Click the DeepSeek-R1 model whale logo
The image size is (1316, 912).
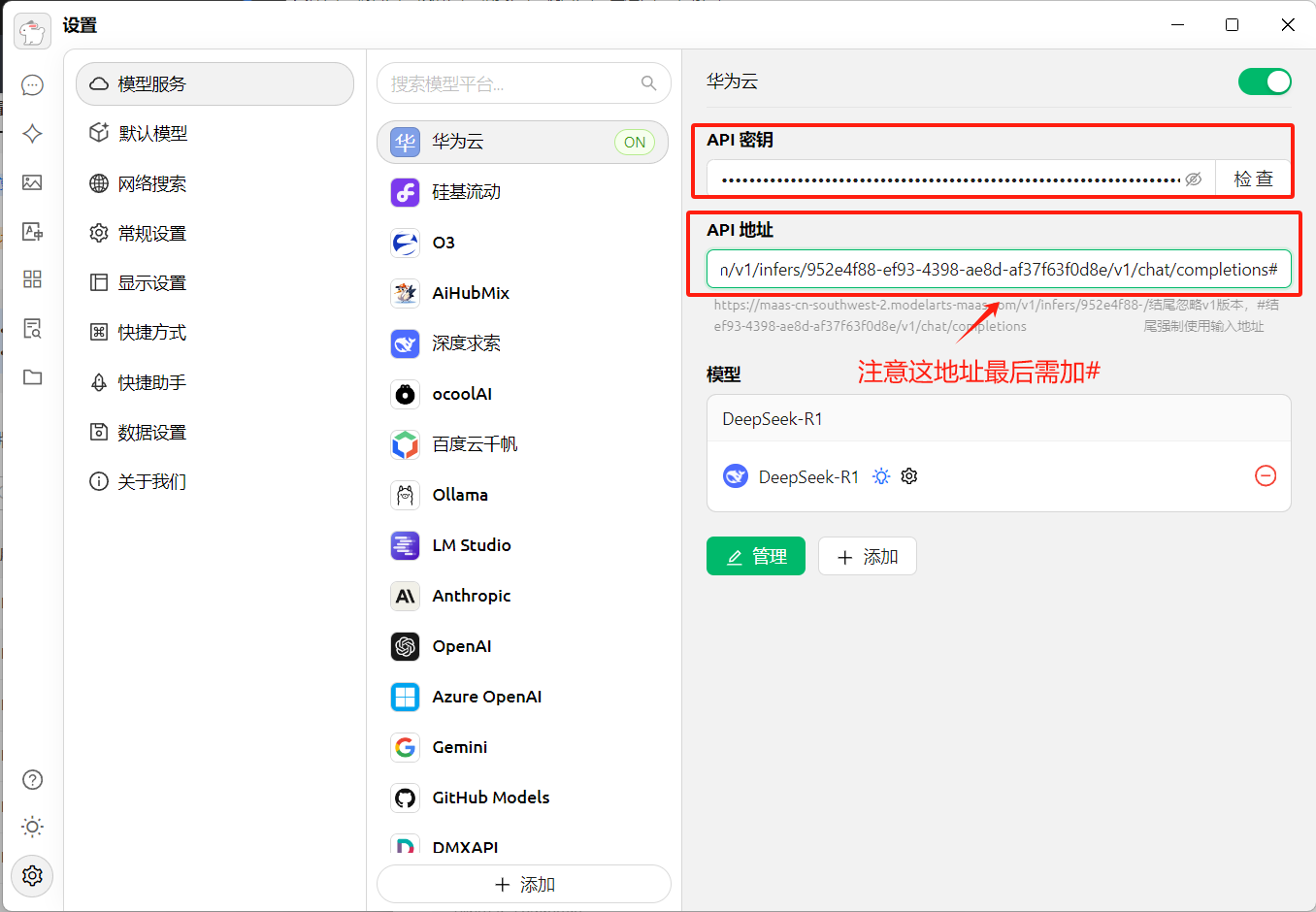coord(736,476)
